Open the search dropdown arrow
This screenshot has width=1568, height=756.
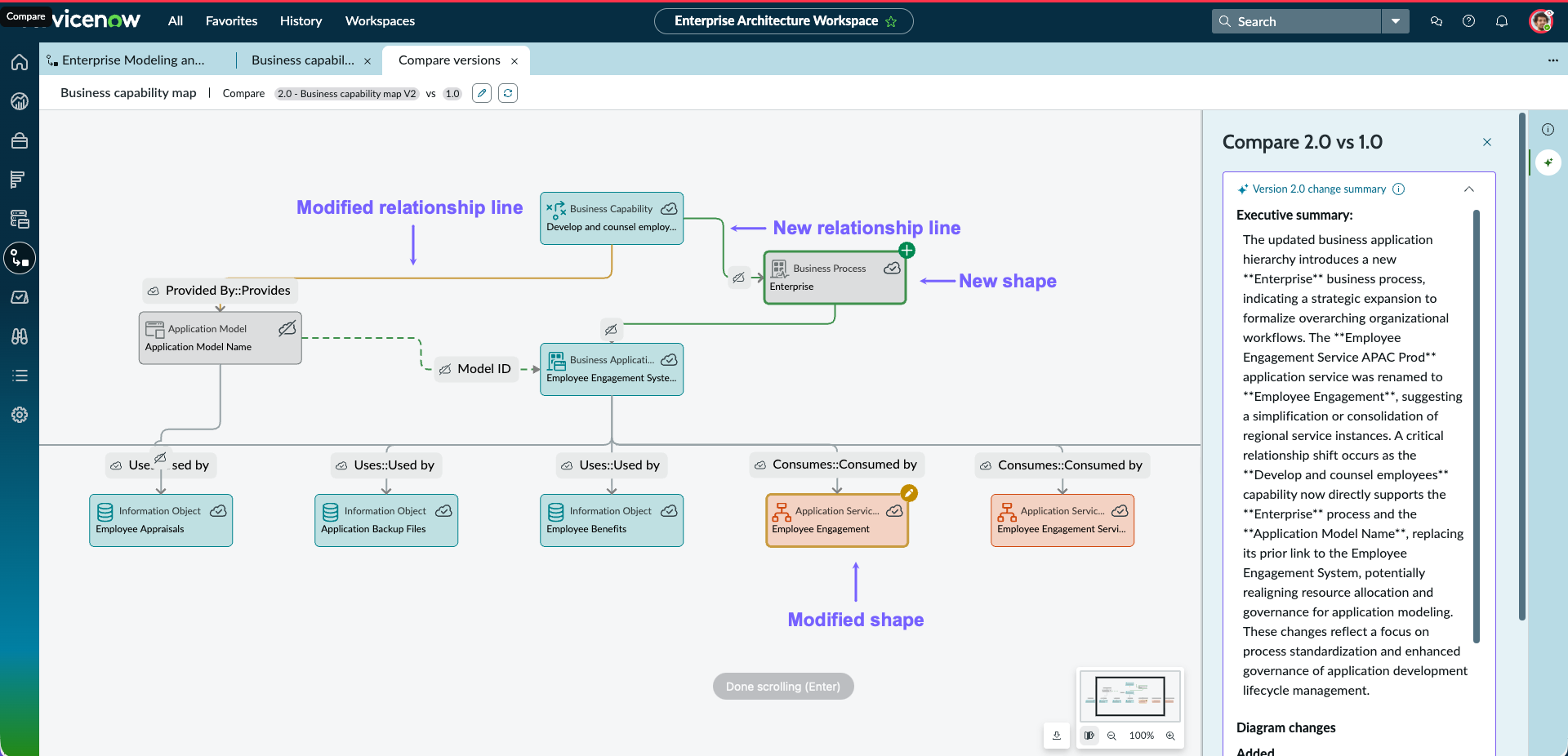pos(1396,21)
